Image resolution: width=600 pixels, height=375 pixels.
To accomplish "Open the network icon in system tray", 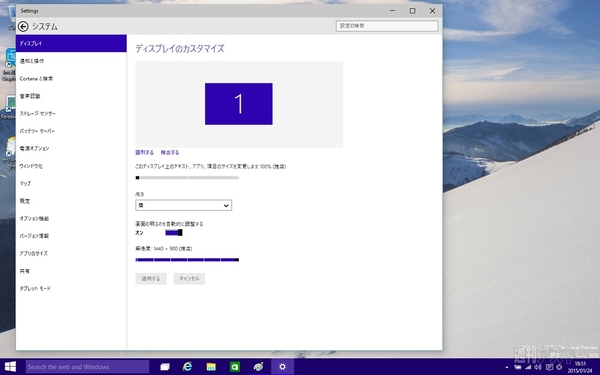I will (528, 367).
